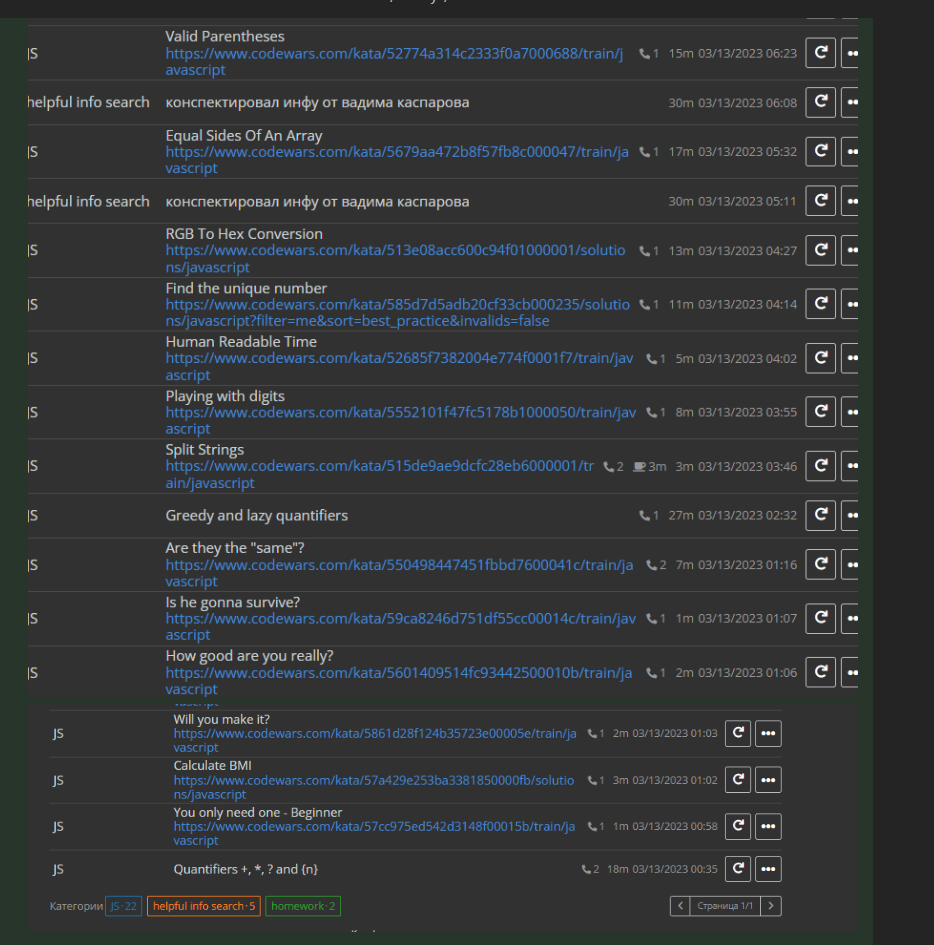Restart the Split Strings entry

(820, 466)
